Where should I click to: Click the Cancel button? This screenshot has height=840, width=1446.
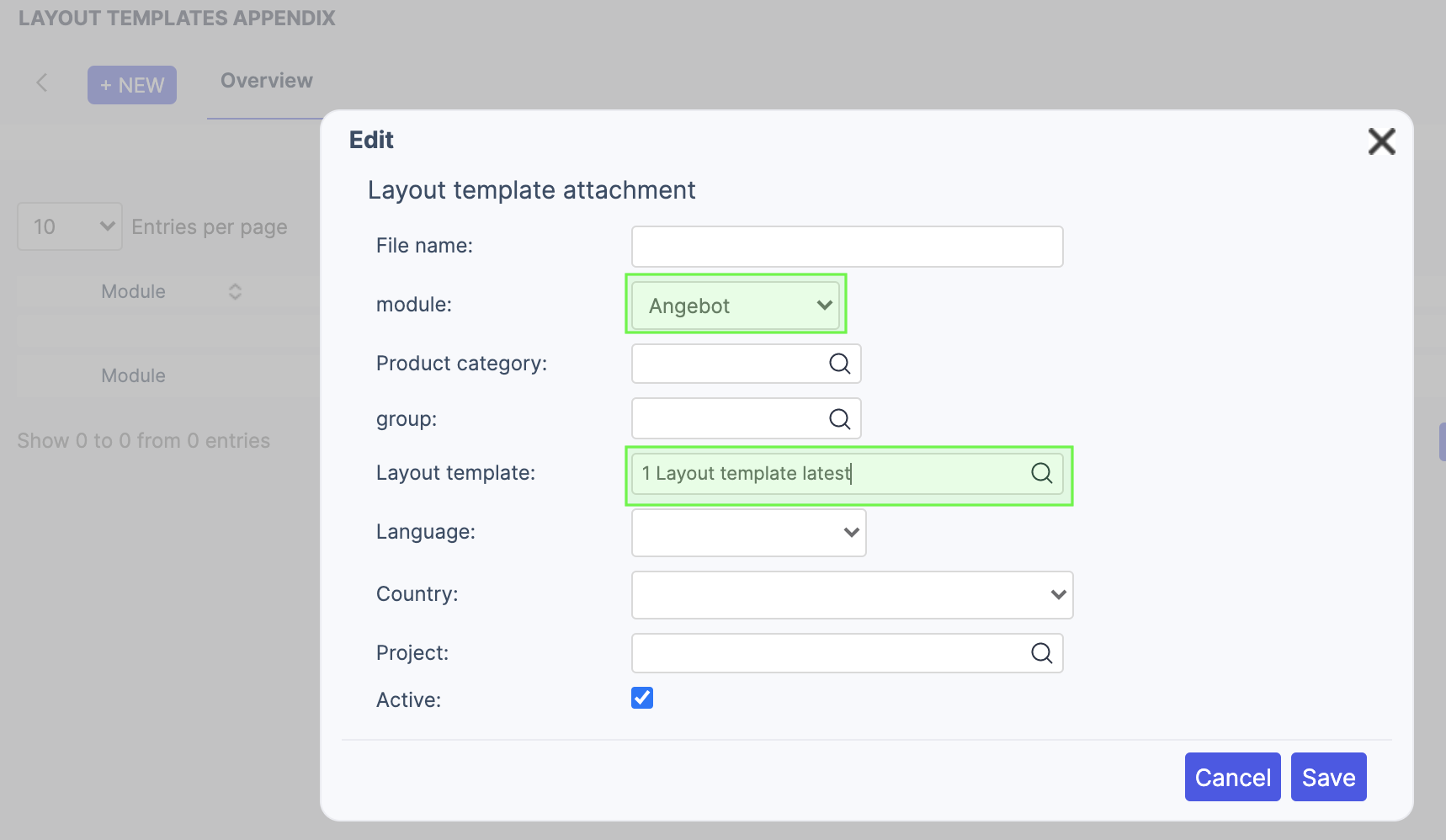(x=1232, y=777)
